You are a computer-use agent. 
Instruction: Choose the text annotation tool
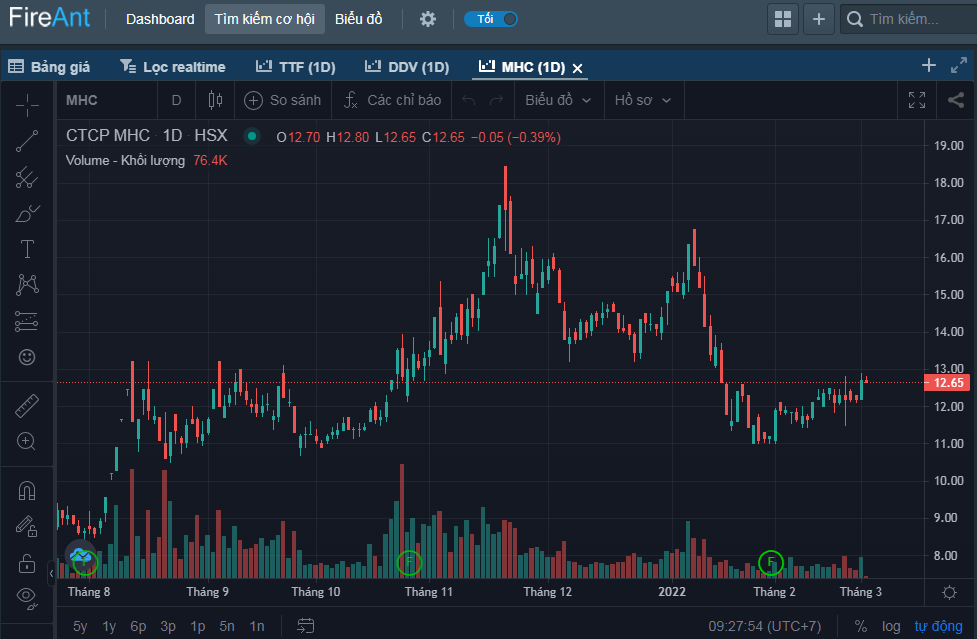click(x=27, y=249)
